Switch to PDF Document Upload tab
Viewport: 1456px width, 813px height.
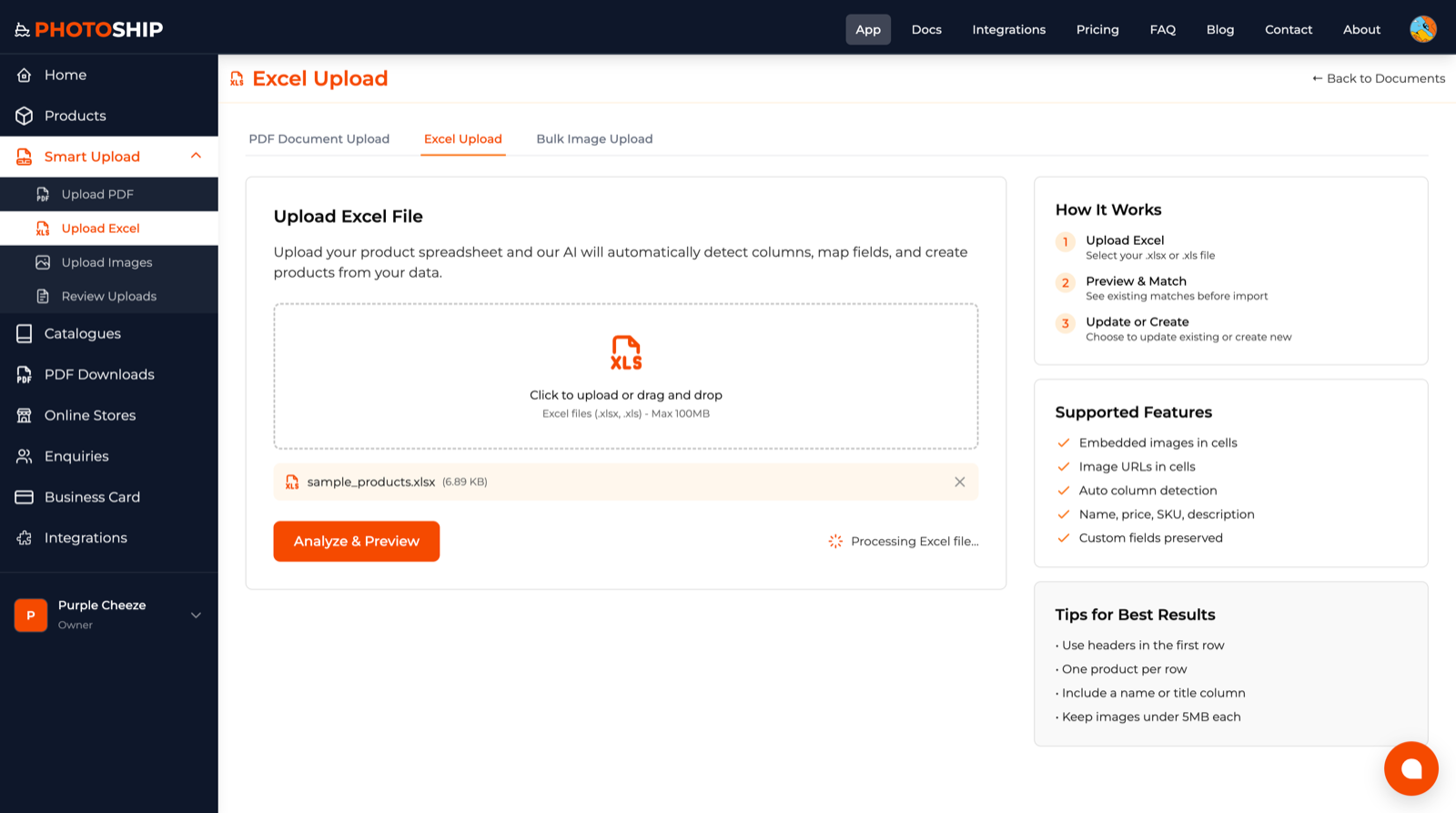tap(318, 139)
